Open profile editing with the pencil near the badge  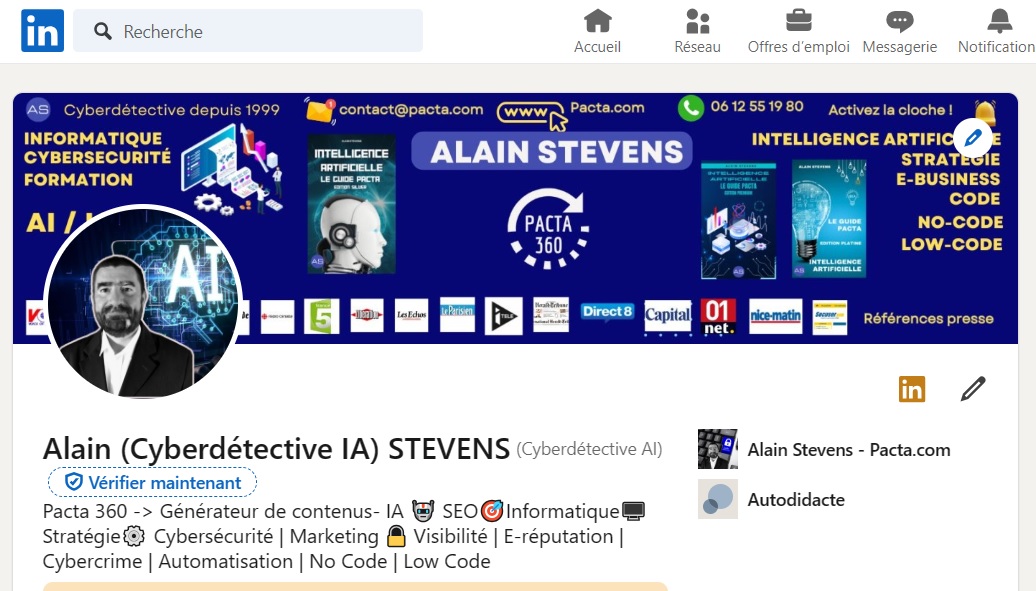(972, 388)
